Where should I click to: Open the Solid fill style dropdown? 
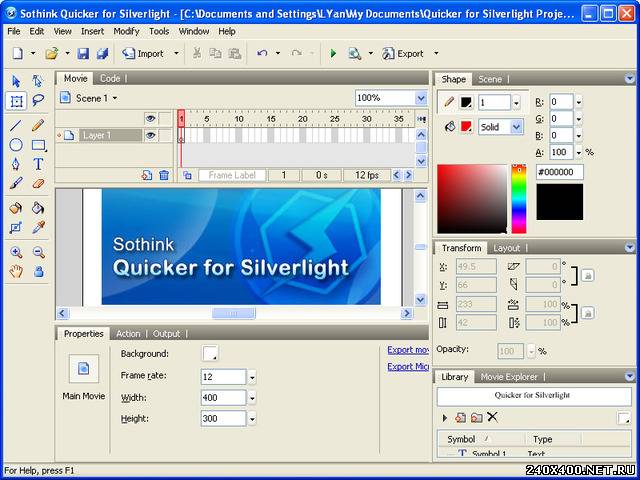tap(516, 127)
